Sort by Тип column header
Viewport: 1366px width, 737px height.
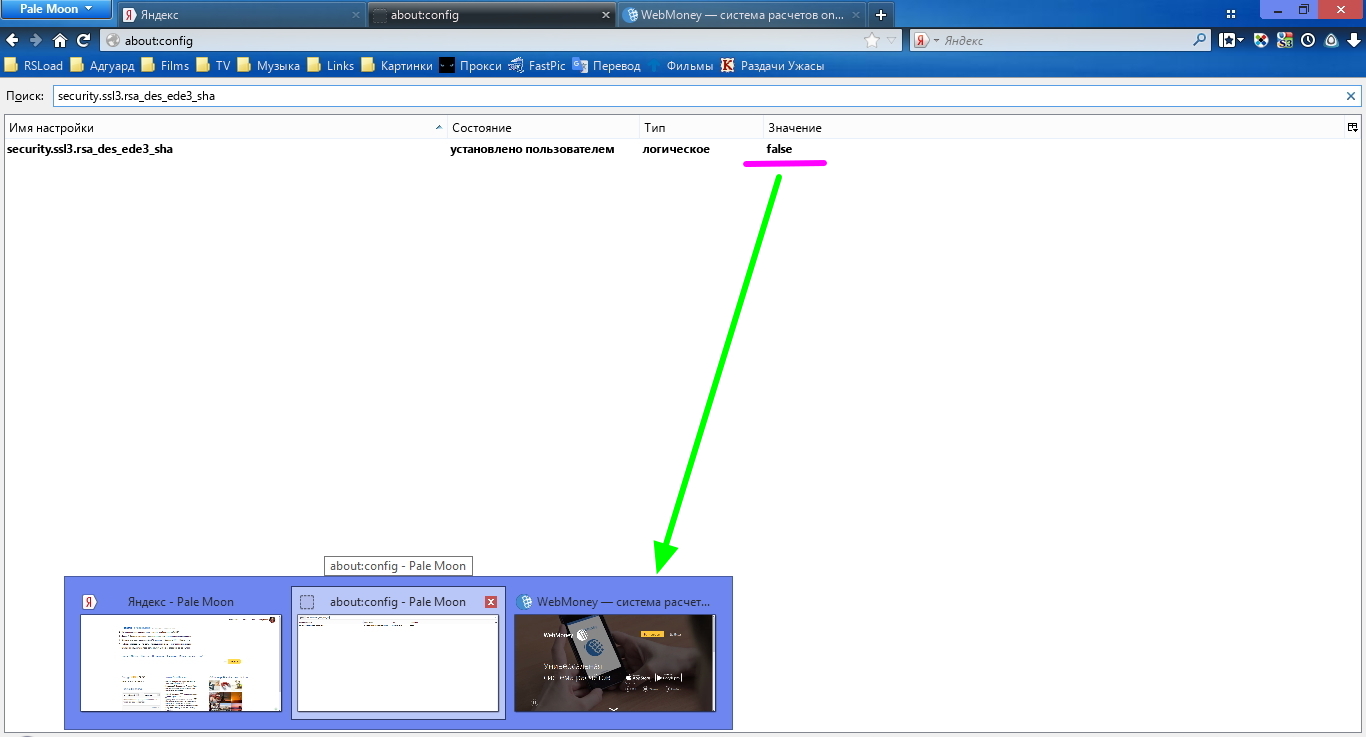[x=701, y=128]
